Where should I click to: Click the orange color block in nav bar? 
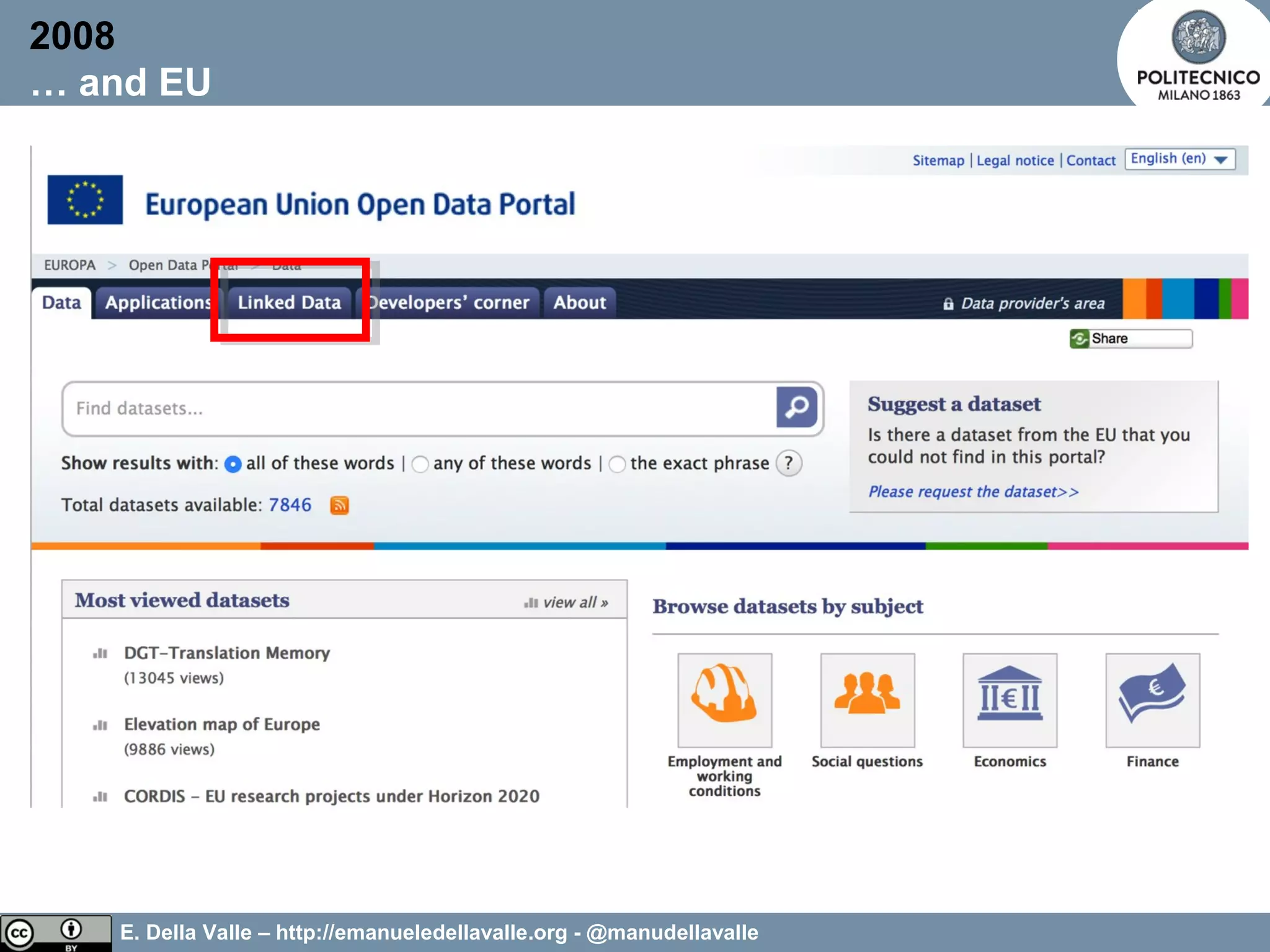click(x=1134, y=299)
